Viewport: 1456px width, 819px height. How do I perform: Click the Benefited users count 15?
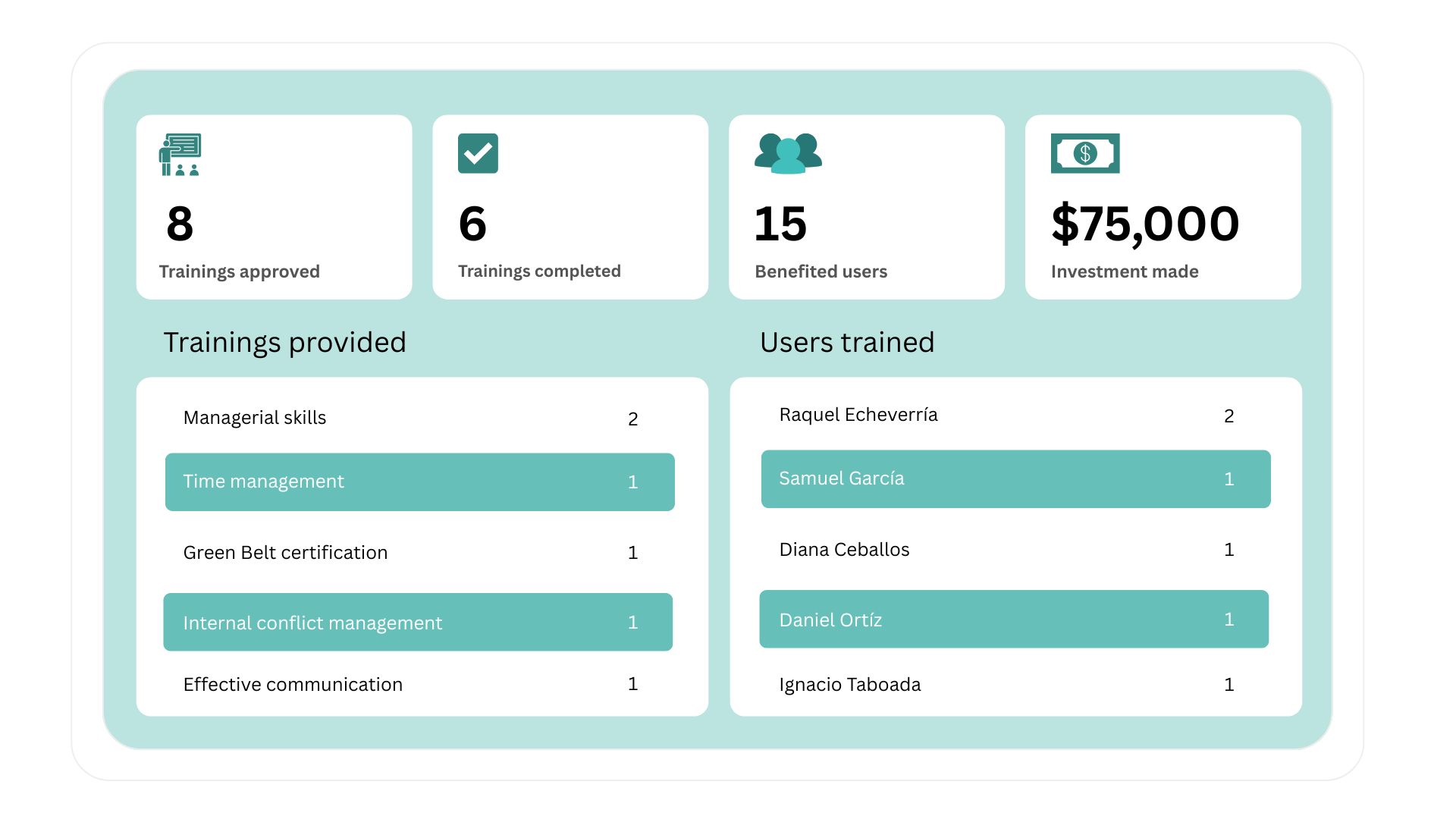pyautogui.click(x=780, y=224)
